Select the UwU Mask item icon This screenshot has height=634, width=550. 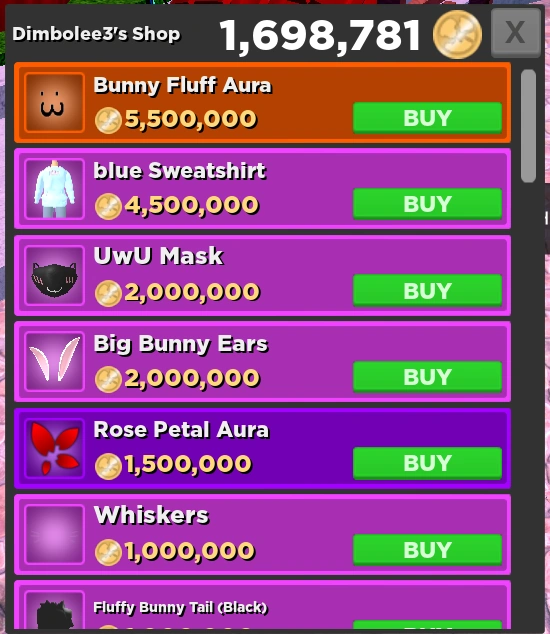55,275
